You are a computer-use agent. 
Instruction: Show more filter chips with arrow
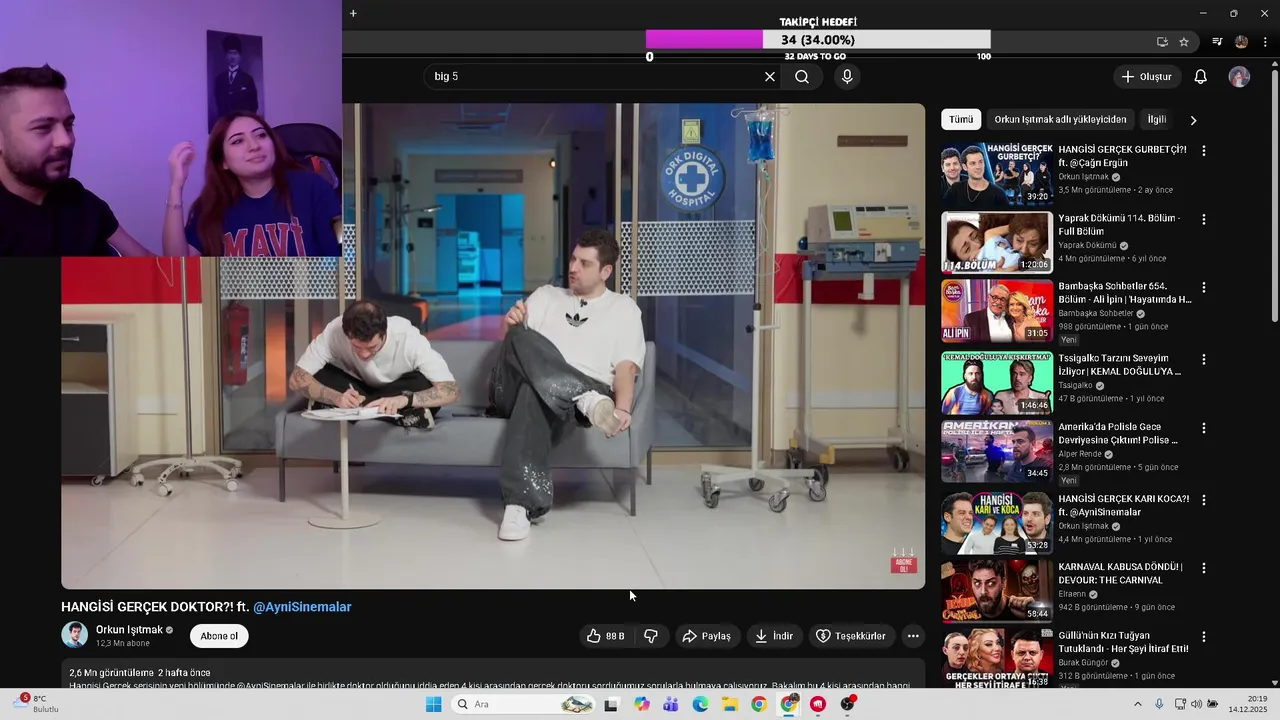[1193, 120]
